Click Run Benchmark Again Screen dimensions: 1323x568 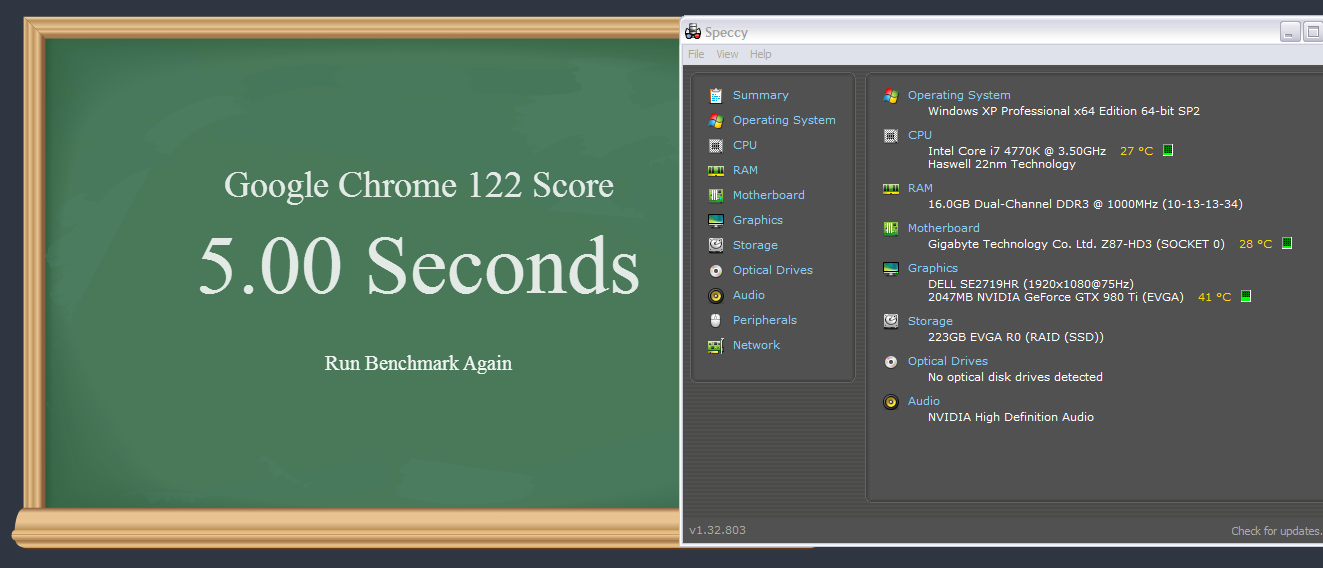418,363
